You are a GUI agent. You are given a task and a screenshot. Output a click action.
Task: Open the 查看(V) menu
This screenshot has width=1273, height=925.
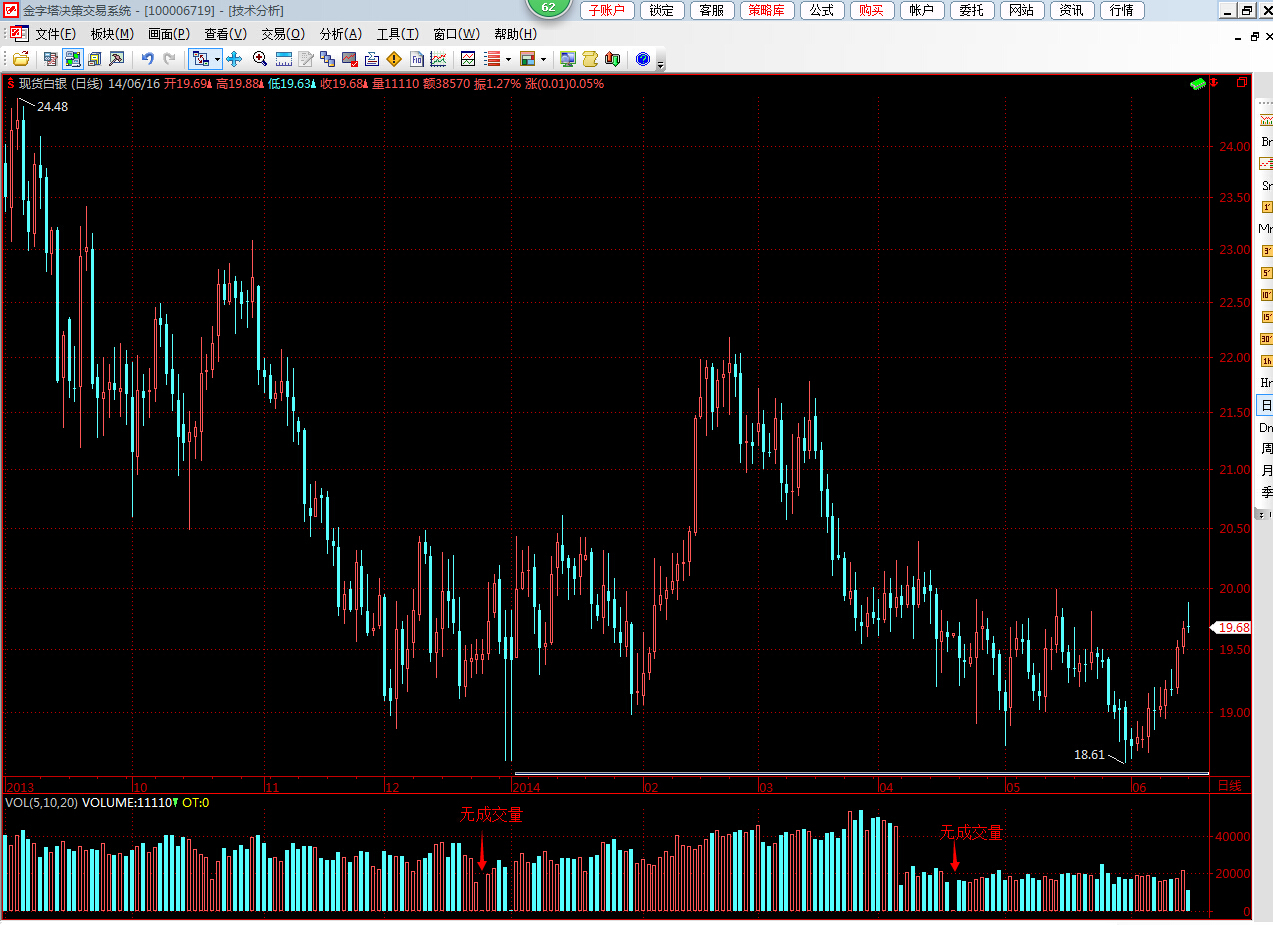pyautogui.click(x=225, y=34)
